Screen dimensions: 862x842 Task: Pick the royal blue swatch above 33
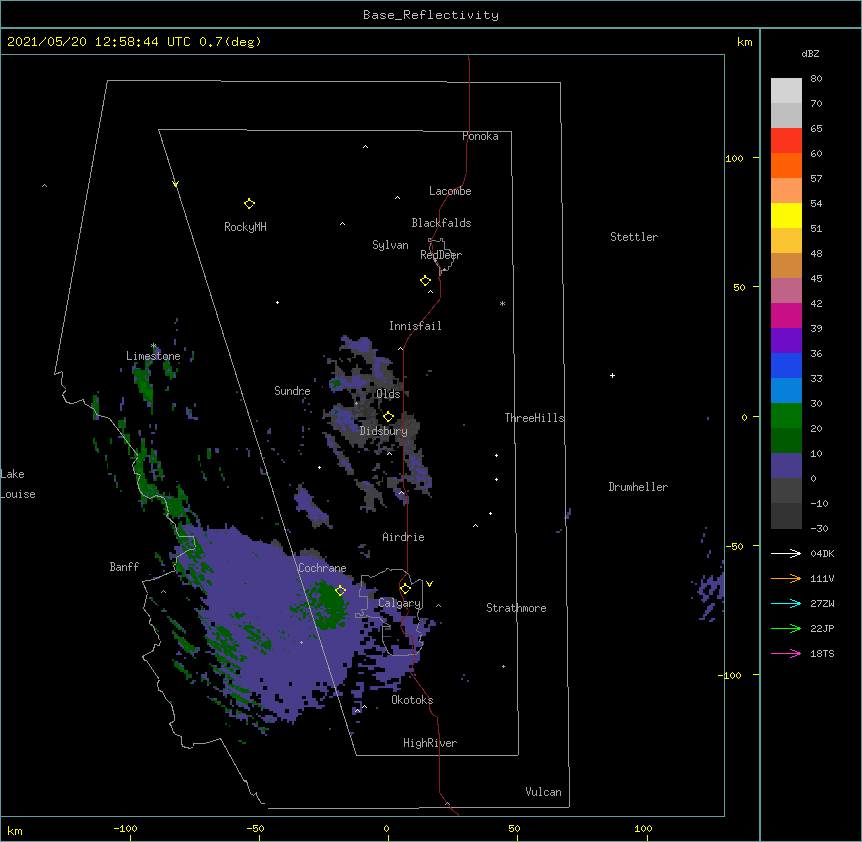[x=786, y=365]
